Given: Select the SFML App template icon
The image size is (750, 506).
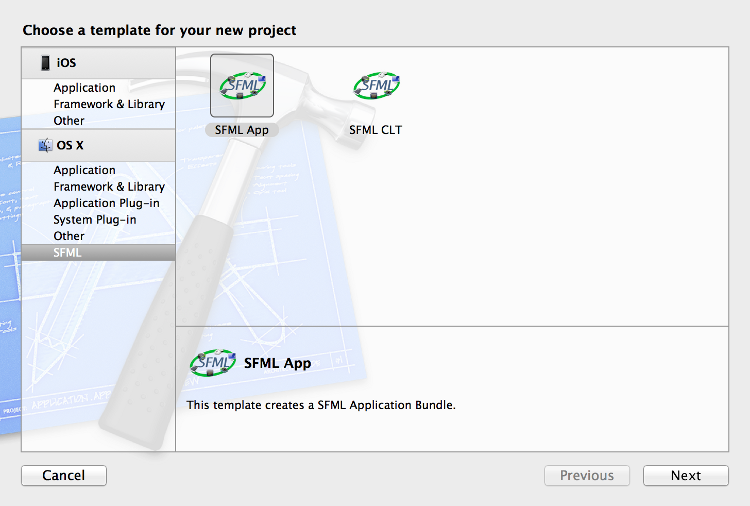Looking at the screenshot, I should pyautogui.click(x=242, y=86).
